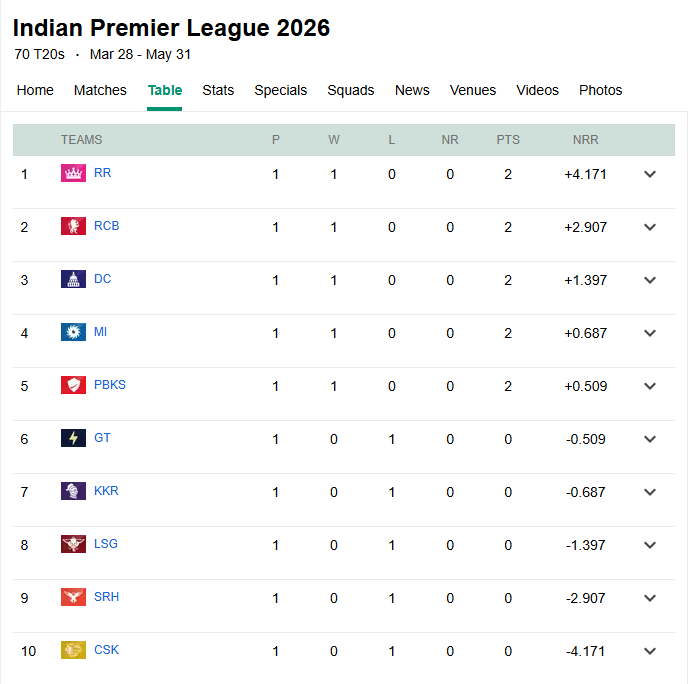Click the KKR team logo icon
Image resolution: width=688 pixels, height=684 pixels.
tap(73, 491)
